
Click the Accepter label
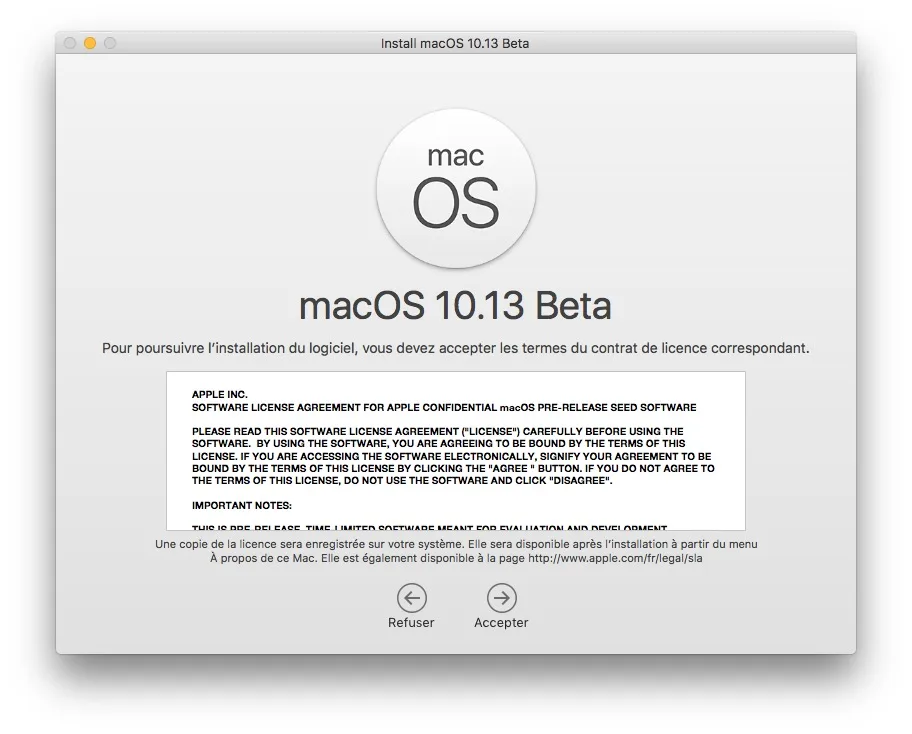click(x=501, y=622)
